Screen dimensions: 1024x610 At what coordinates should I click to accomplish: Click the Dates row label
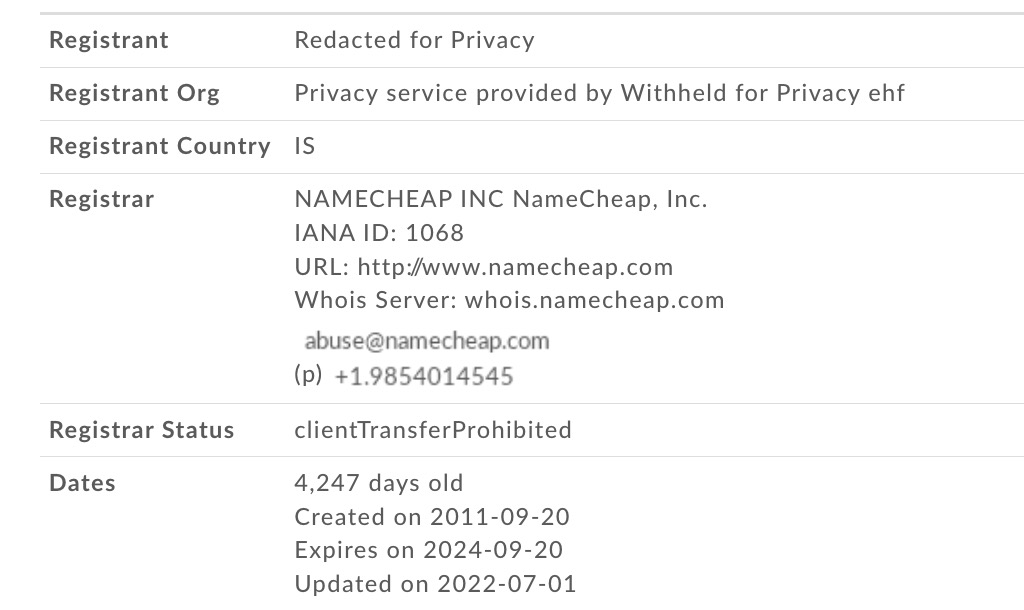click(x=82, y=483)
